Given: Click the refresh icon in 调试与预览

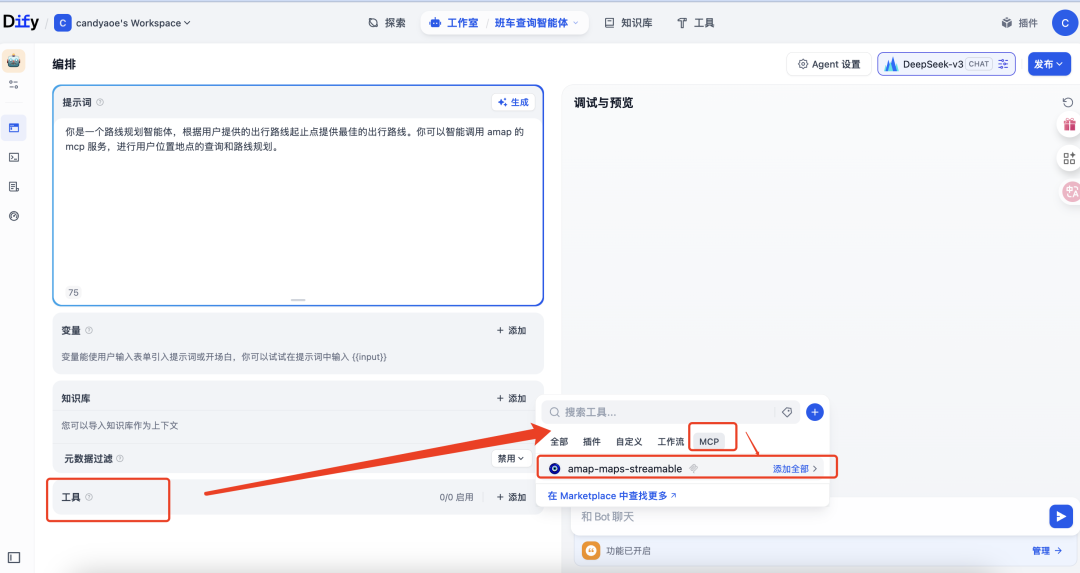Looking at the screenshot, I should (1068, 103).
